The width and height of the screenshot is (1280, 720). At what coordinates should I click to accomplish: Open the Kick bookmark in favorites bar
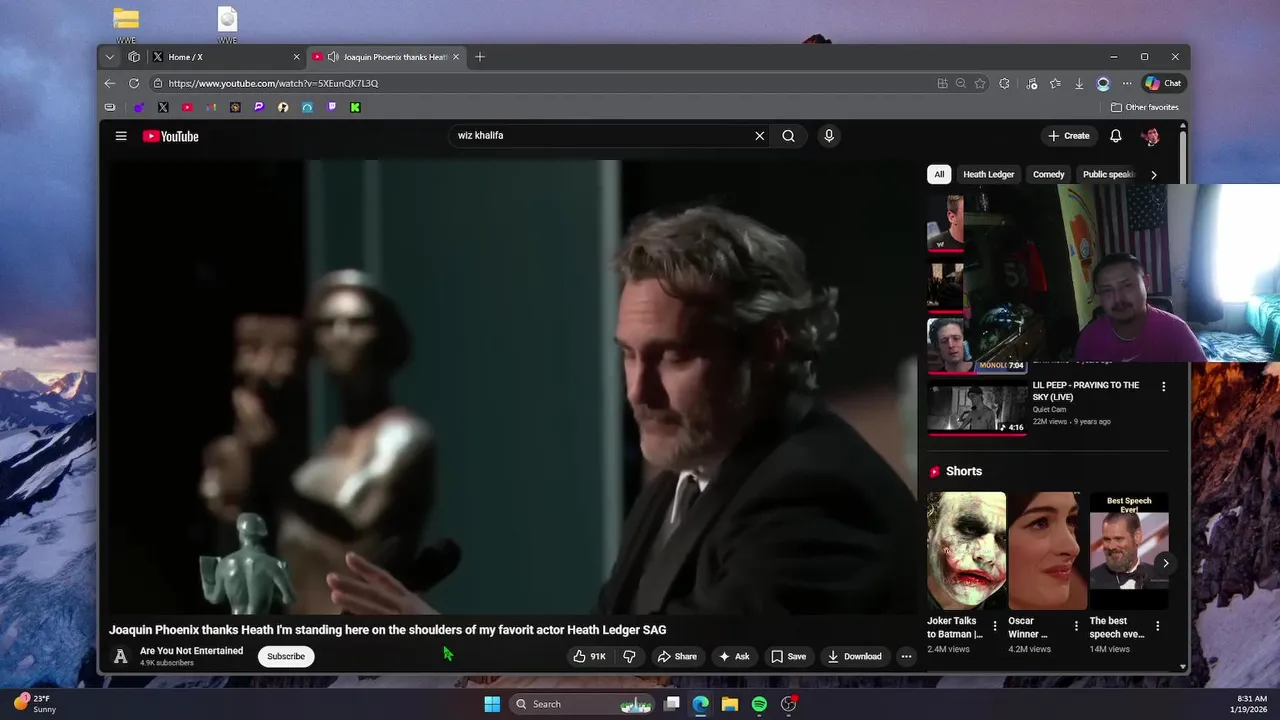(x=355, y=107)
